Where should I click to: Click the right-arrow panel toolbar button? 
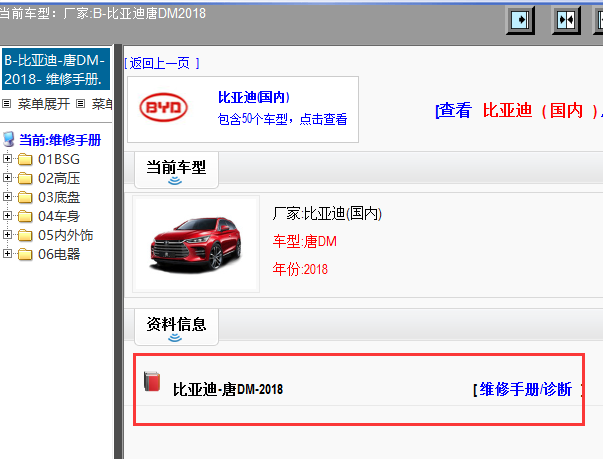(520, 19)
